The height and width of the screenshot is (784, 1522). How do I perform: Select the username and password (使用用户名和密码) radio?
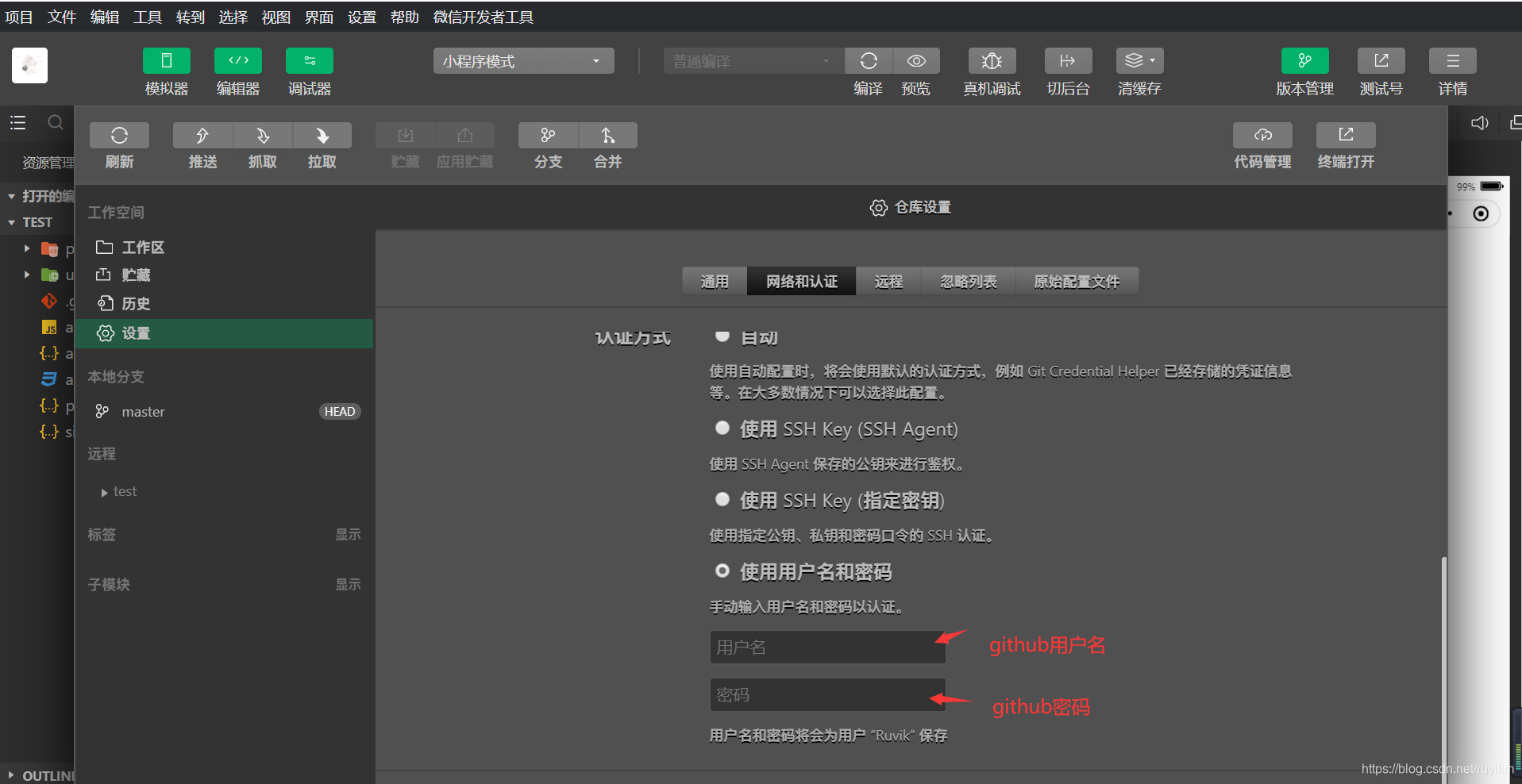(722, 571)
